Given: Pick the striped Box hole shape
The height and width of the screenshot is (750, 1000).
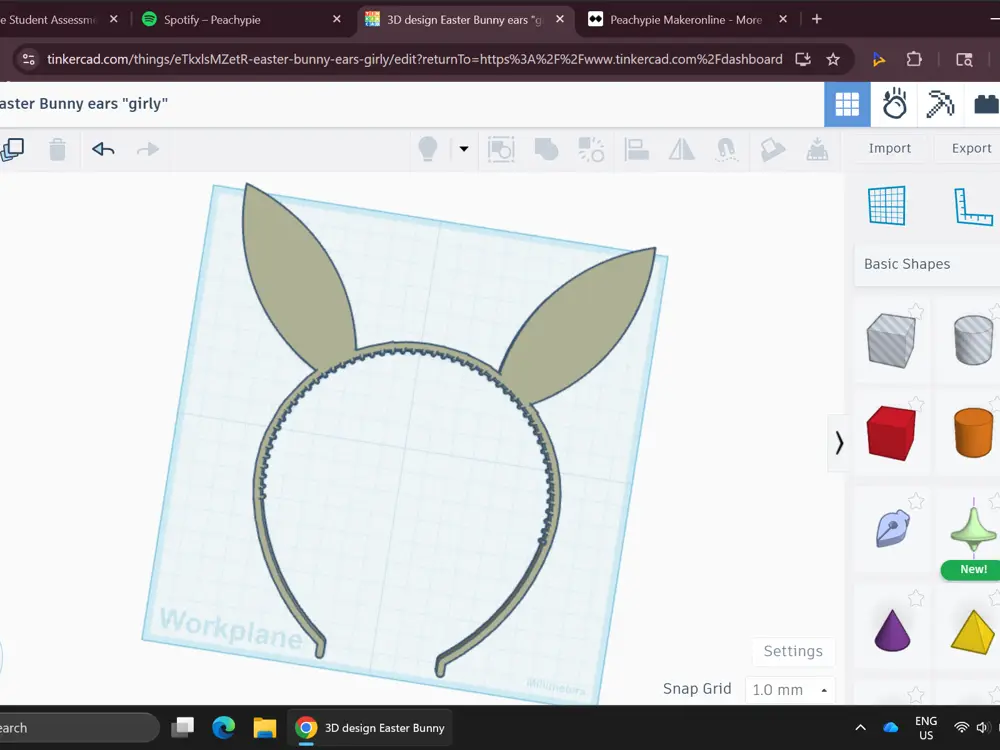Looking at the screenshot, I should (x=891, y=341).
